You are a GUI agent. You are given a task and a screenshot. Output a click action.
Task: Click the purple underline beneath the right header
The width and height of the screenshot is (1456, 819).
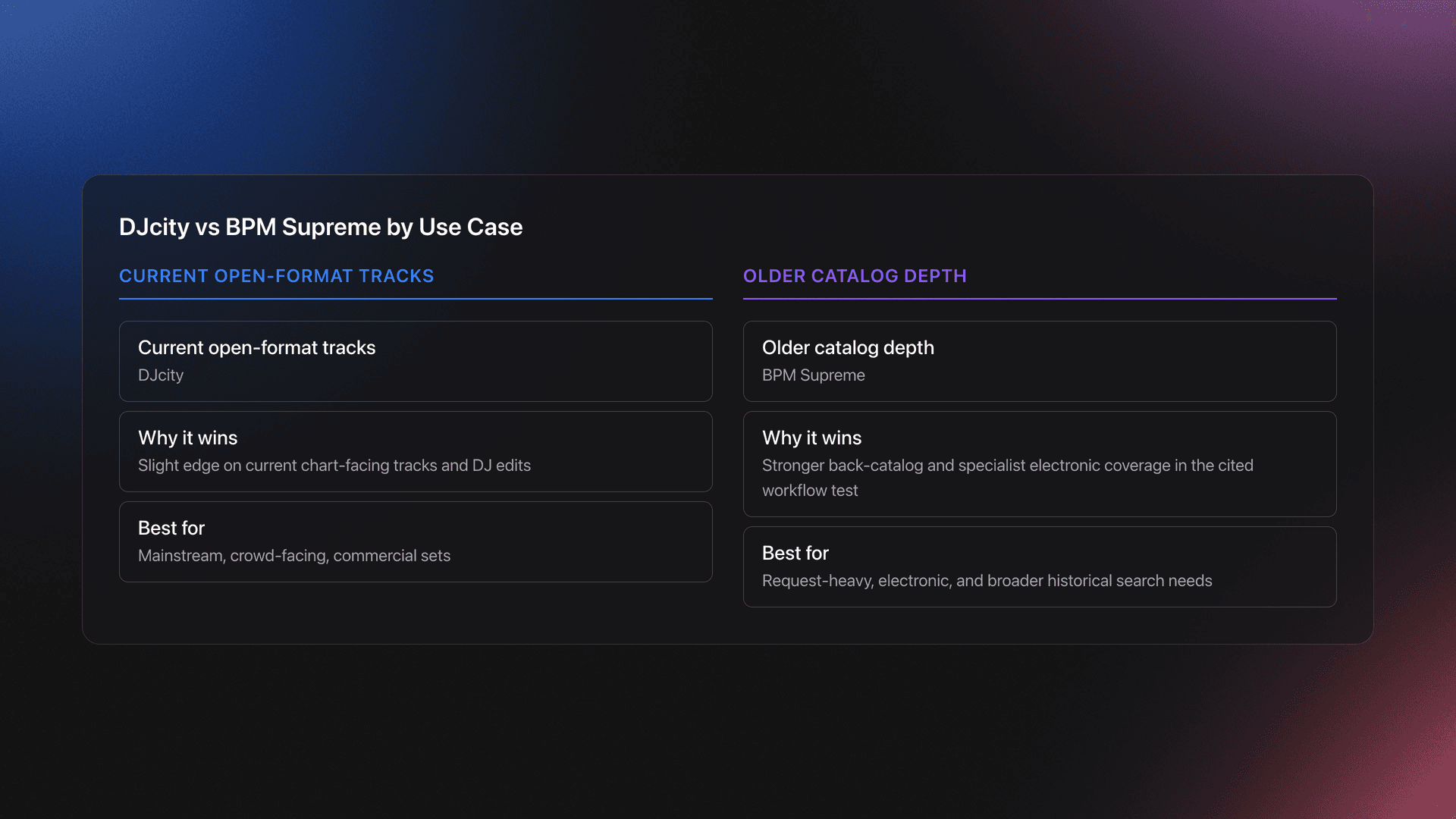[x=1039, y=299]
